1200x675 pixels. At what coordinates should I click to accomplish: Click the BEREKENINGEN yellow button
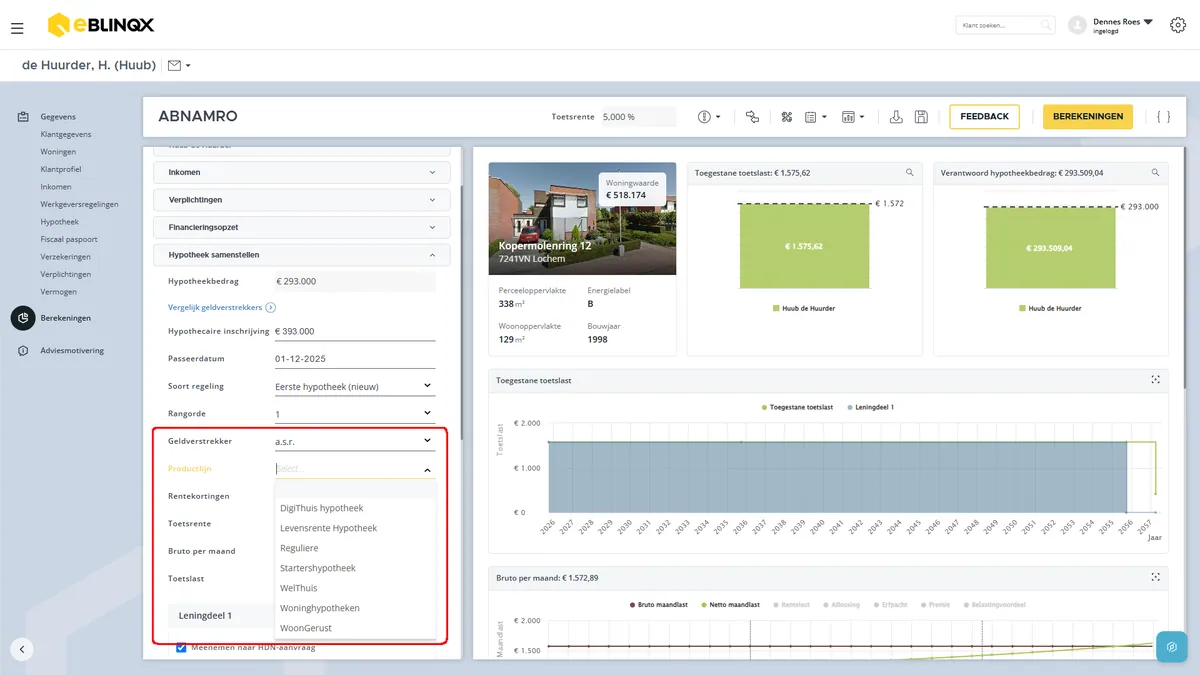(x=1088, y=117)
